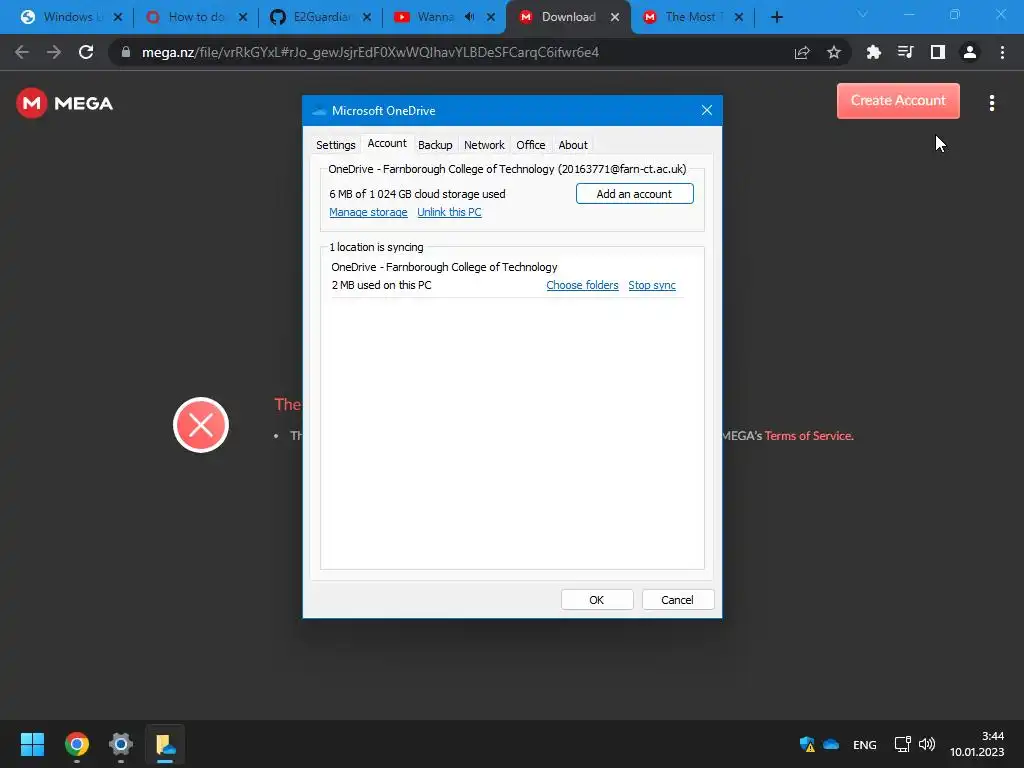Open the MEGA page three-dot menu
This screenshot has height=768, width=1024.
[x=992, y=103]
